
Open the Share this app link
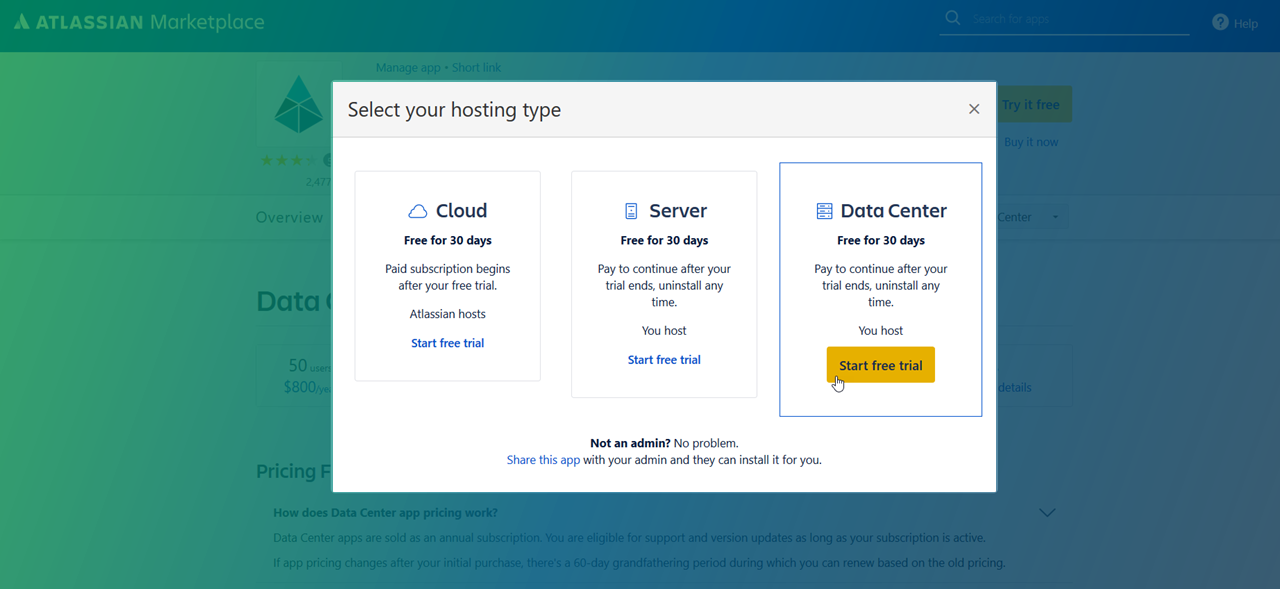point(543,460)
